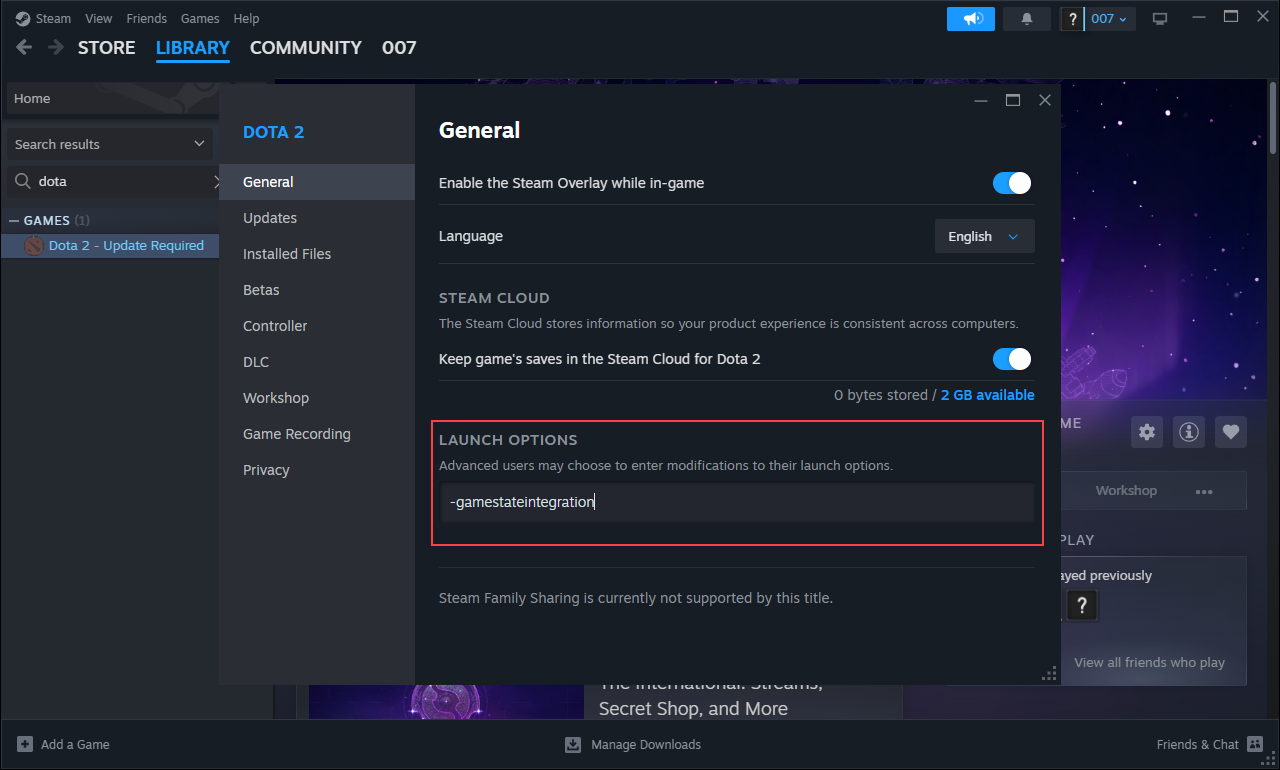Open the Friends menu
The width and height of the screenshot is (1280, 770).
[146, 19]
